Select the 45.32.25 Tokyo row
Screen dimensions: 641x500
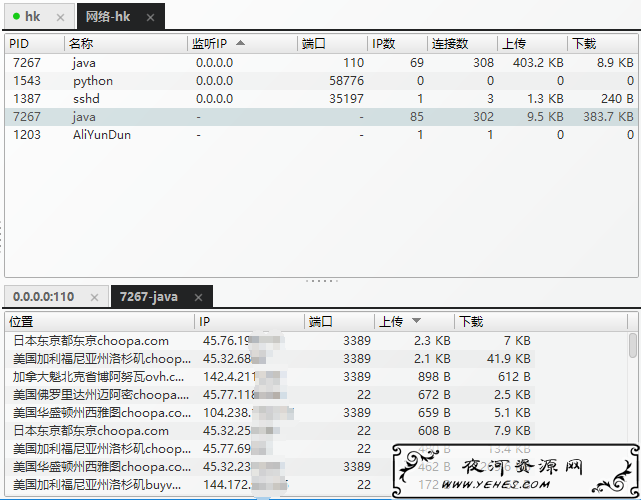[x=270, y=430]
